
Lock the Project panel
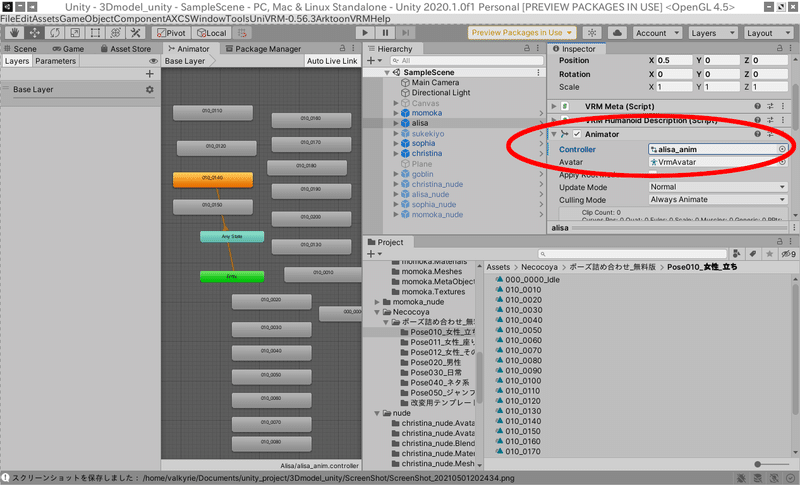tap(779, 242)
